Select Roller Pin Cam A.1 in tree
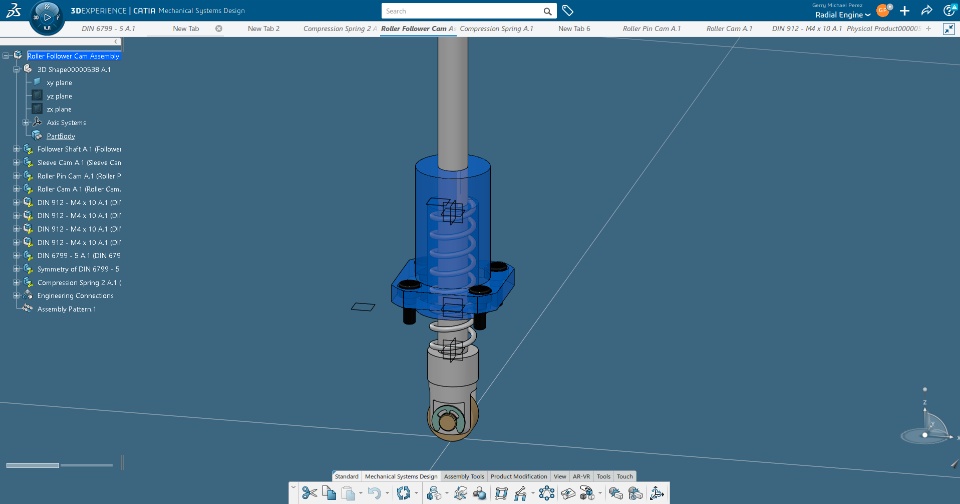Screen dimensions: 960x504 click(78, 176)
